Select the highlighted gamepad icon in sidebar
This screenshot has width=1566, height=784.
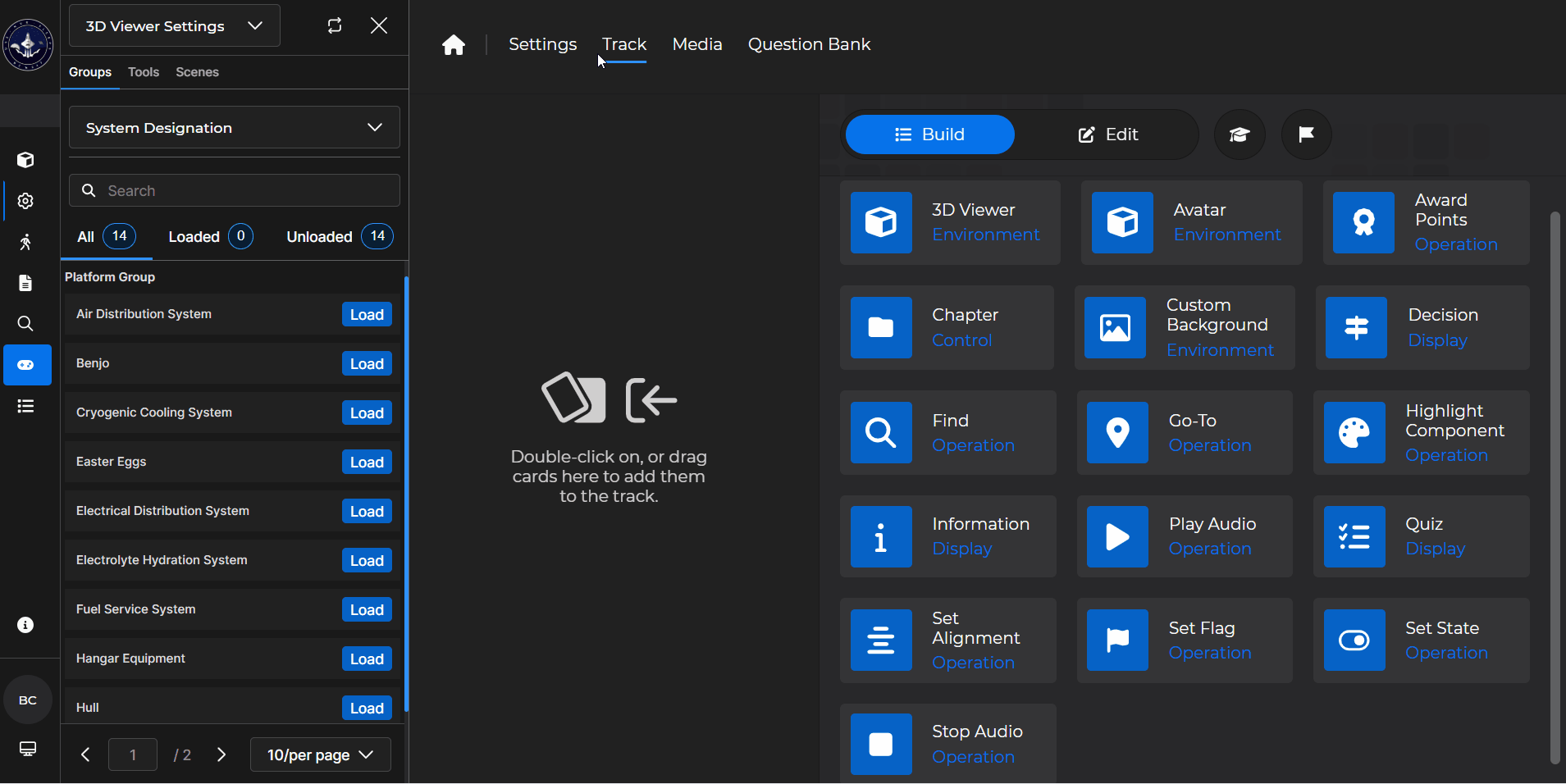point(27,365)
